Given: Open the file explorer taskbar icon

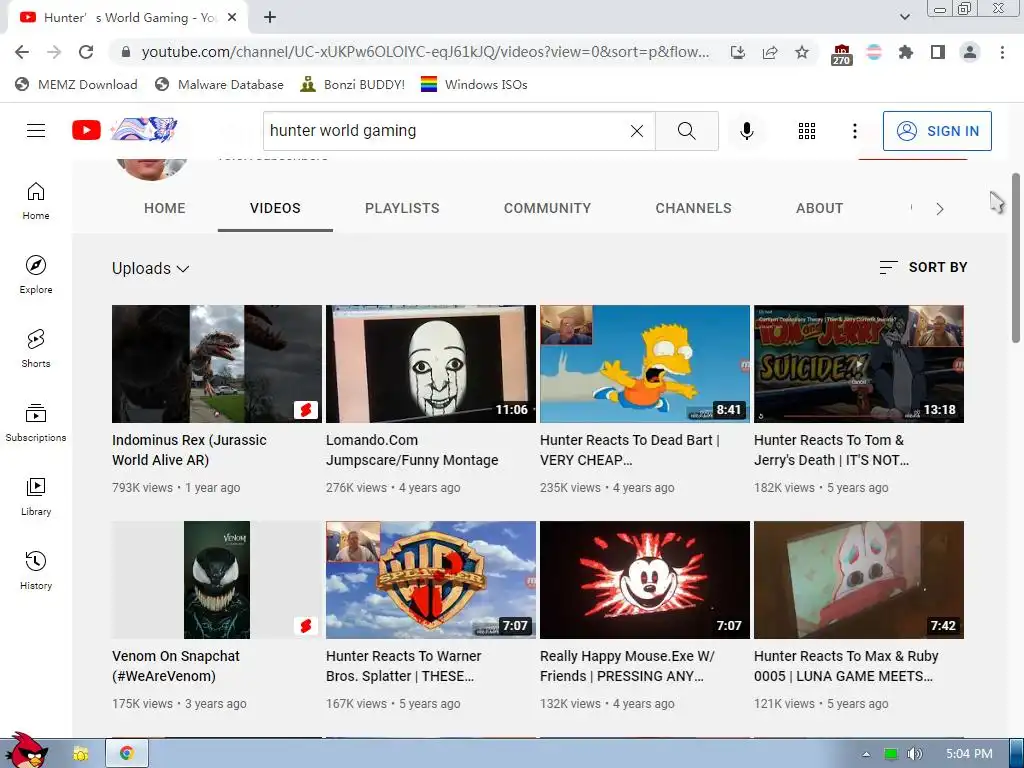Looking at the screenshot, I should coord(81,754).
